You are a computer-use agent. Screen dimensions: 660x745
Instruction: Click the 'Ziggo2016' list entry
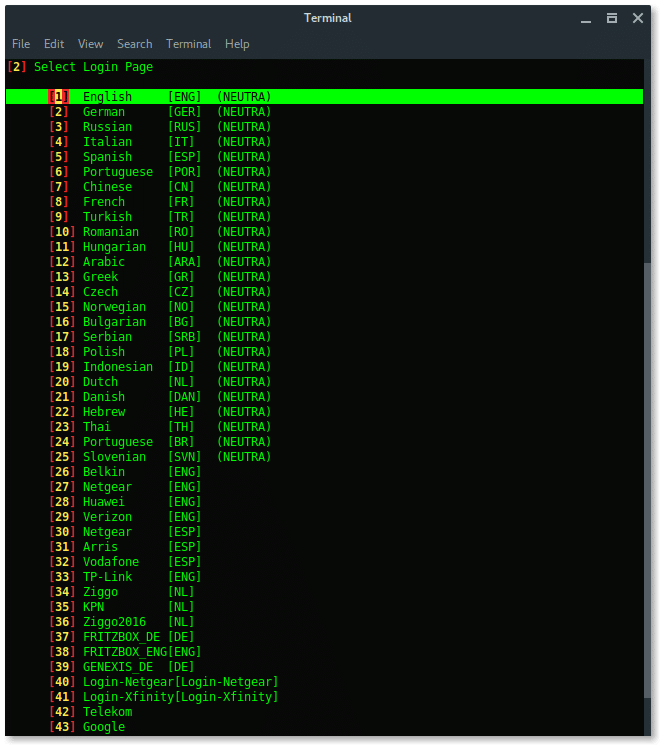[115, 622]
